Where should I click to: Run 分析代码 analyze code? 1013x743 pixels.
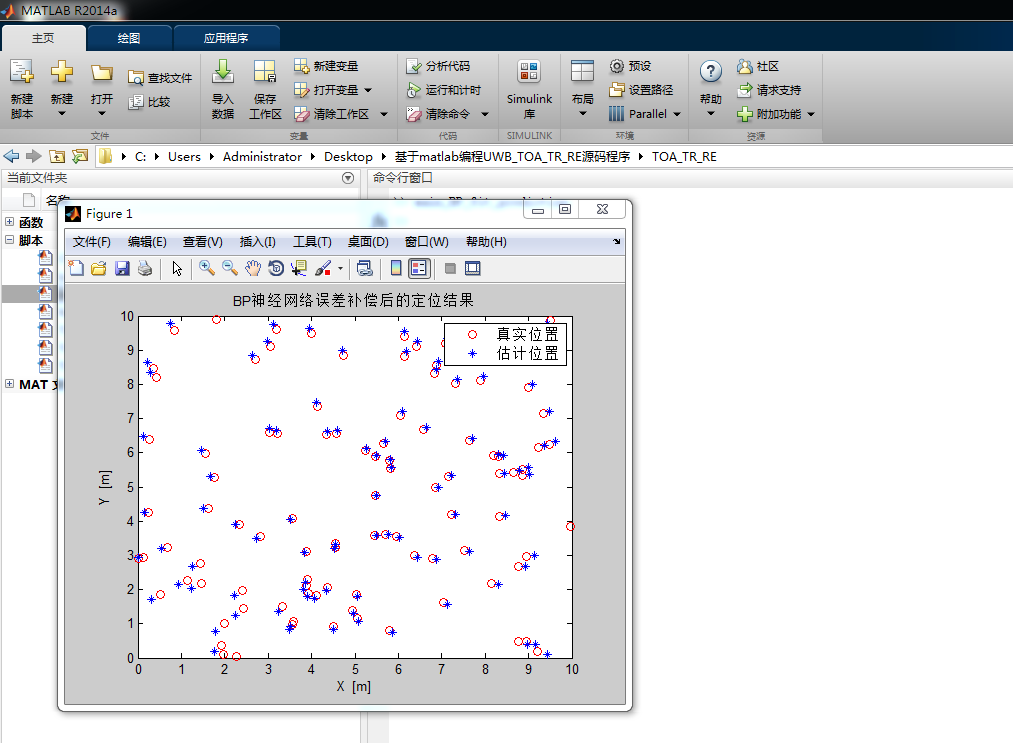pos(438,66)
